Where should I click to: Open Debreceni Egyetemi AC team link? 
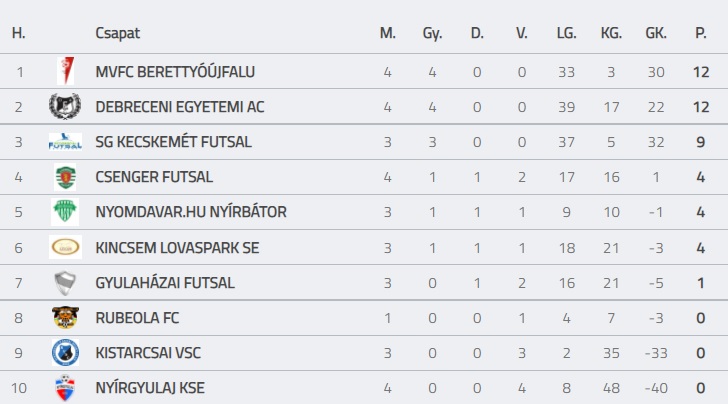(180, 107)
